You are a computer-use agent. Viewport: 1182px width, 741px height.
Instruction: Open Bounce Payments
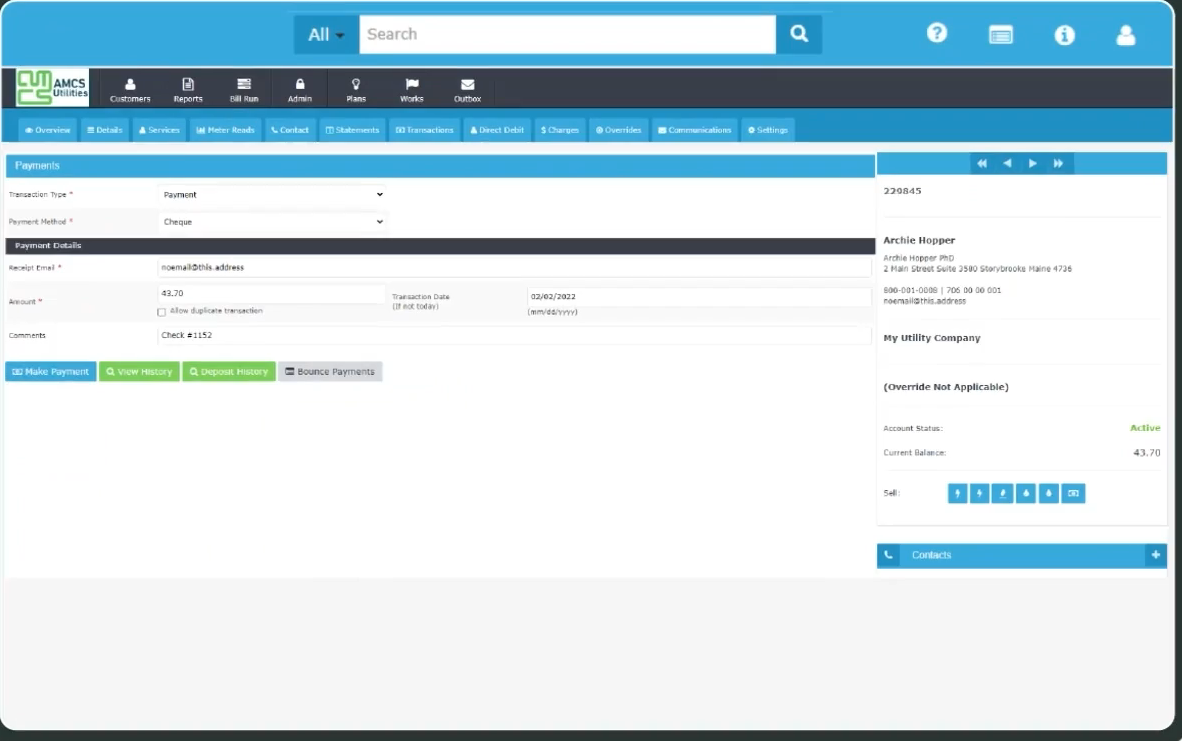tap(331, 371)
